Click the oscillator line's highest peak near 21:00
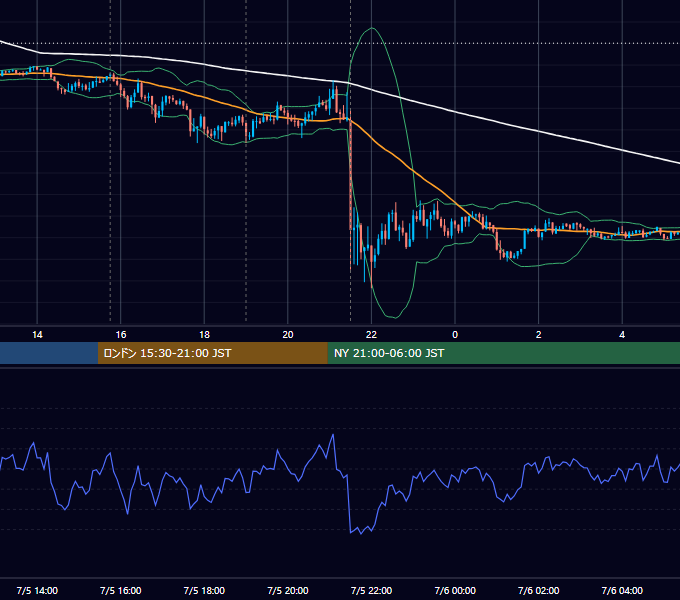The width and height of the screenshot is (680, 600). (x=333, y=434)
